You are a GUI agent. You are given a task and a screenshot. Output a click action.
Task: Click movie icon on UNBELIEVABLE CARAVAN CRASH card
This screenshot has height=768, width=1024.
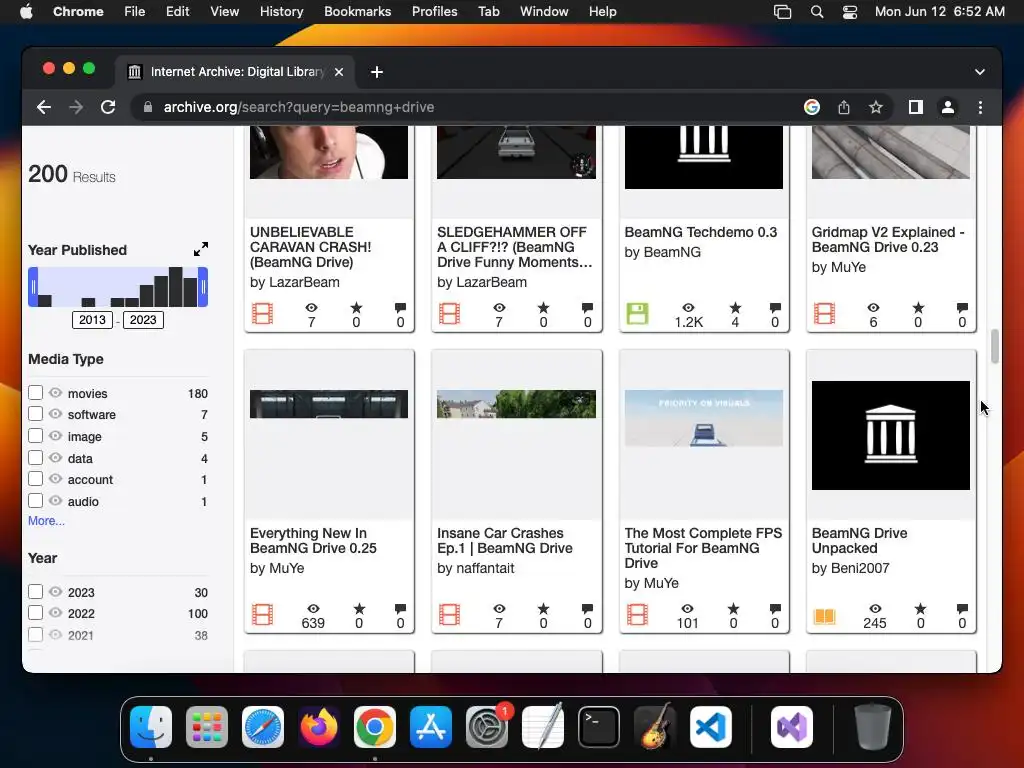[x=263, y=313]
